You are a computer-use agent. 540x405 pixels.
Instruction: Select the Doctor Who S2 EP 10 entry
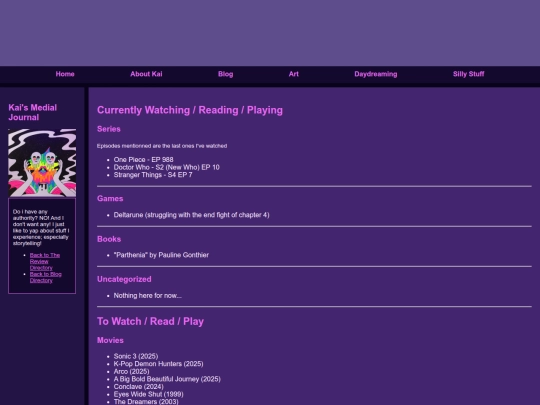tap(166, 167)
